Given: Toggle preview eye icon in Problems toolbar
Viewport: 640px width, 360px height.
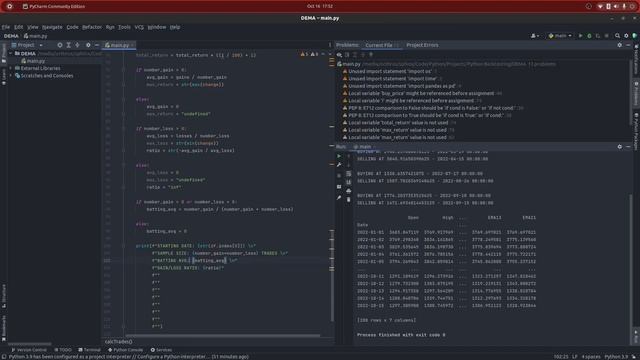Looking at the screenshot, I should pos(339,55).
